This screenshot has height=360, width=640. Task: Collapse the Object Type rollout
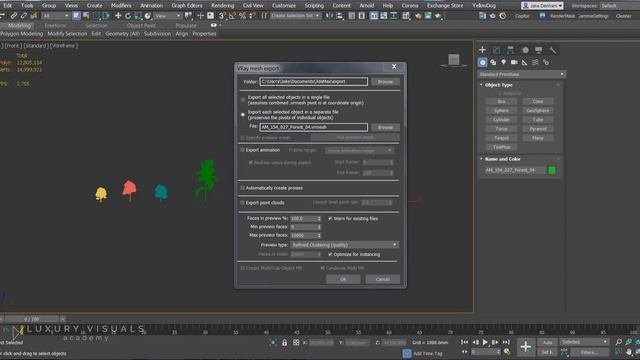tap(498, 85)
